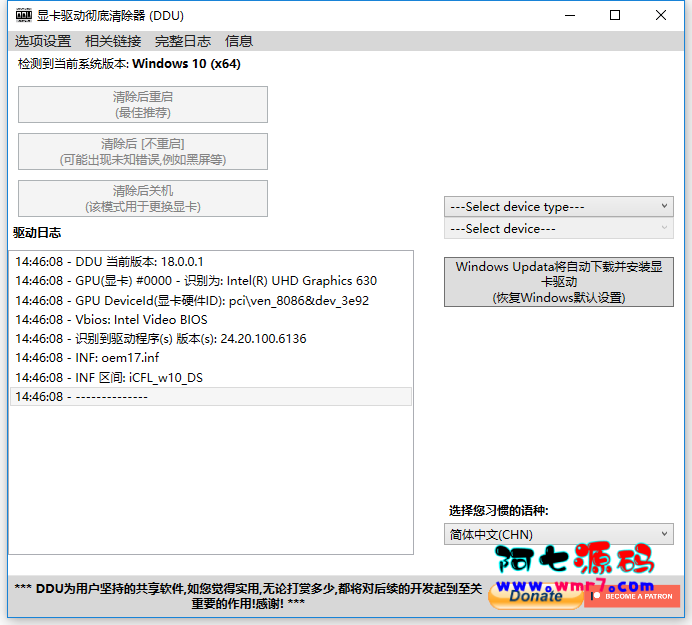Click the yellow Donate button

pyautogui.click(x=536, y=596)
